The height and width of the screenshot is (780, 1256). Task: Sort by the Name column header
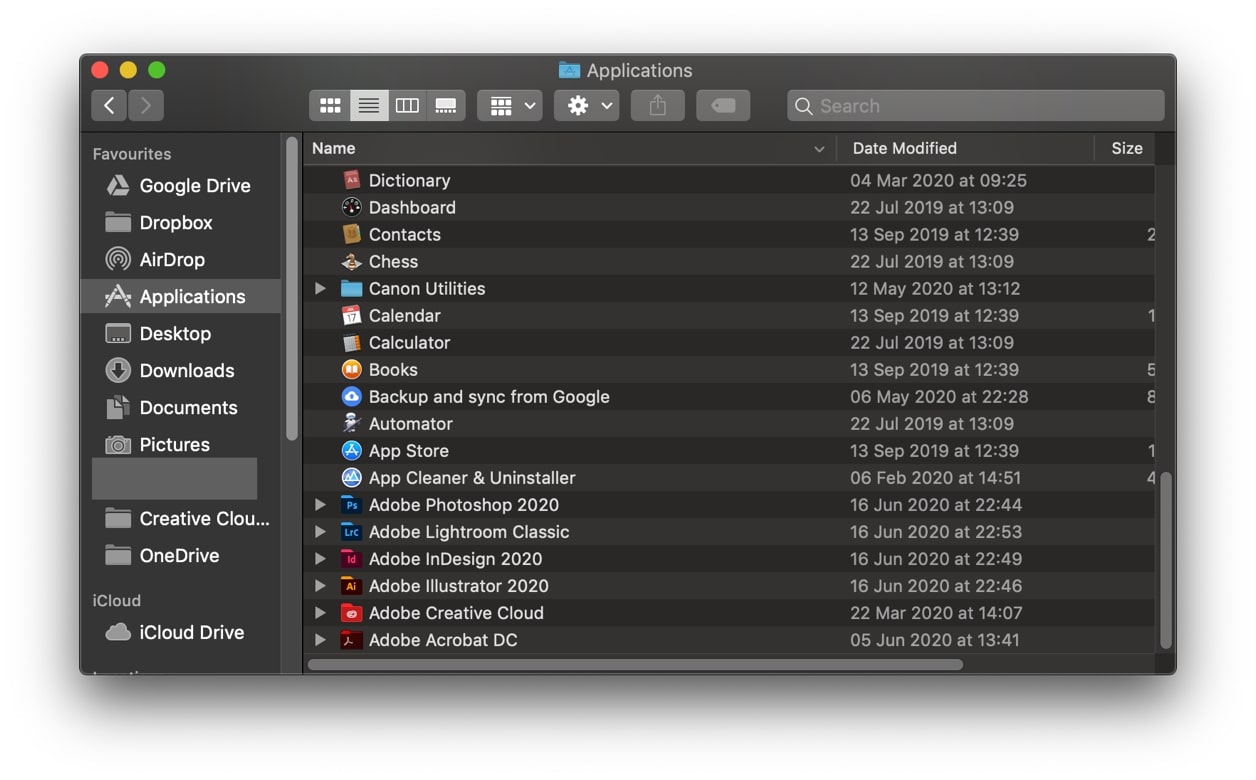(x=569, y=148)
